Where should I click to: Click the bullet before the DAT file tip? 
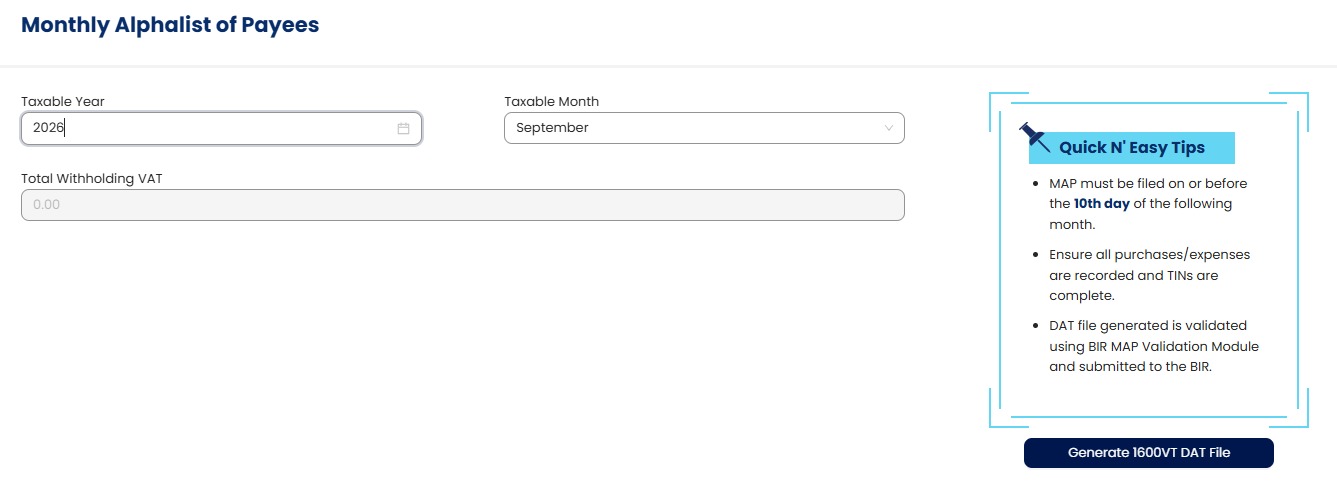click(x=1034, y=326)
